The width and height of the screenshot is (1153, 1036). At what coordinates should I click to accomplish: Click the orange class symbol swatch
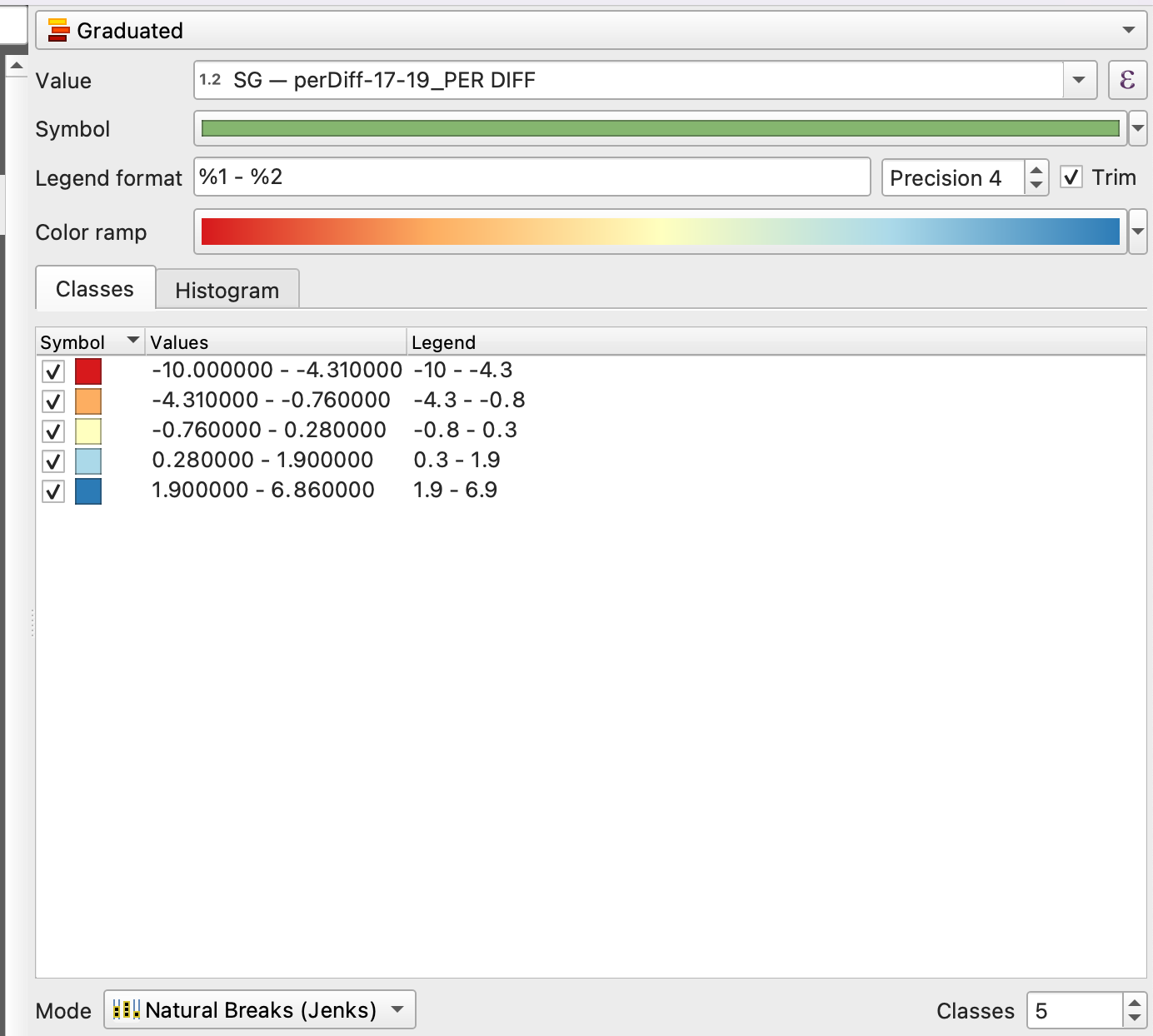[88, 401]
